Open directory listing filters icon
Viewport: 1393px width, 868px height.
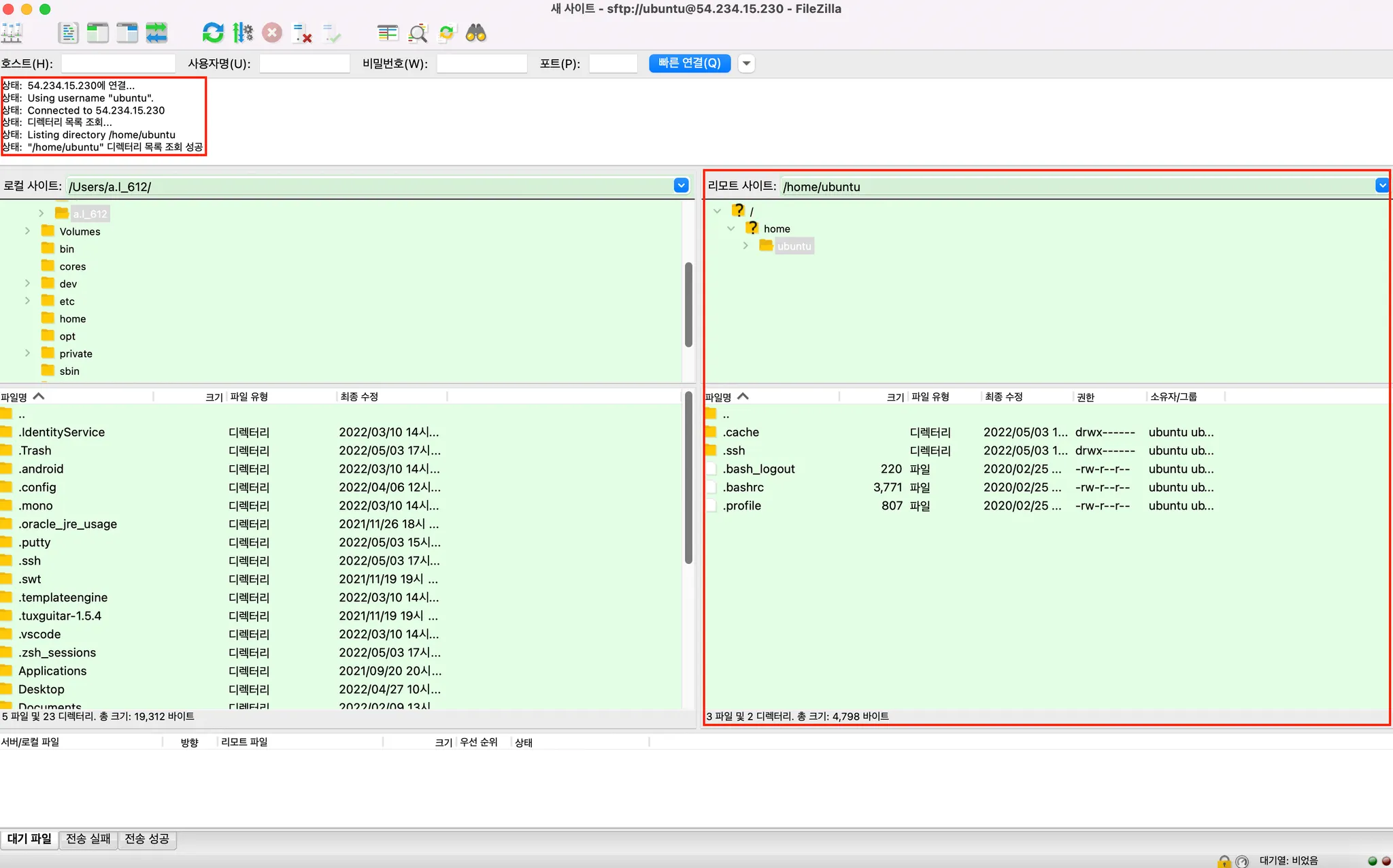pyautogui.click(x=388, y=33)
